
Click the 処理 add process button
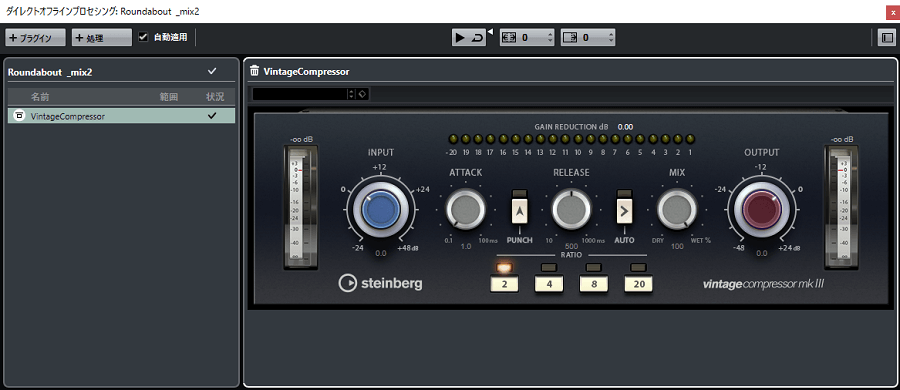(x=102, y=38)
